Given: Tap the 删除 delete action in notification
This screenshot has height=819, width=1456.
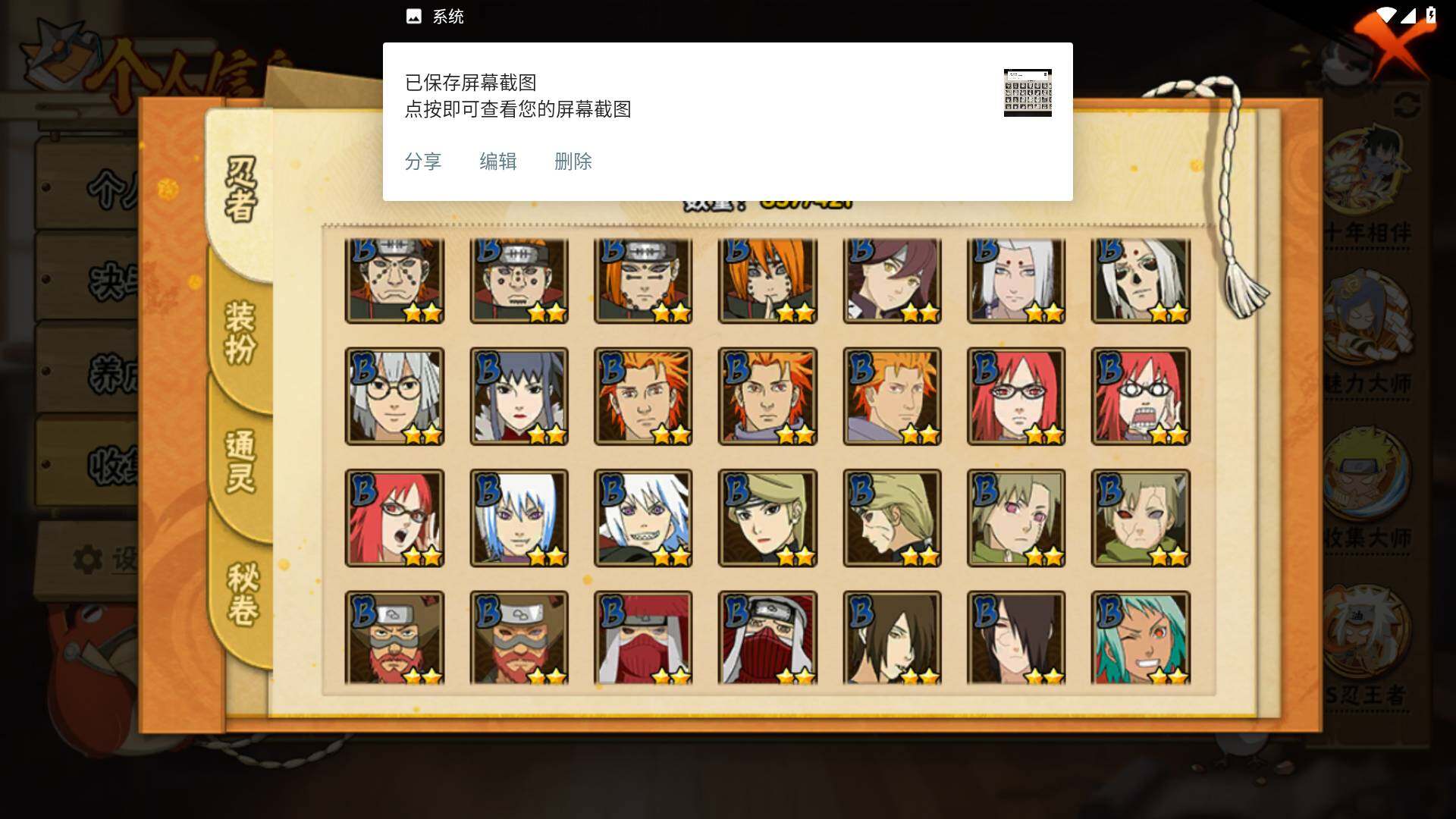Looking at the screenshot, I should point(573,162).
